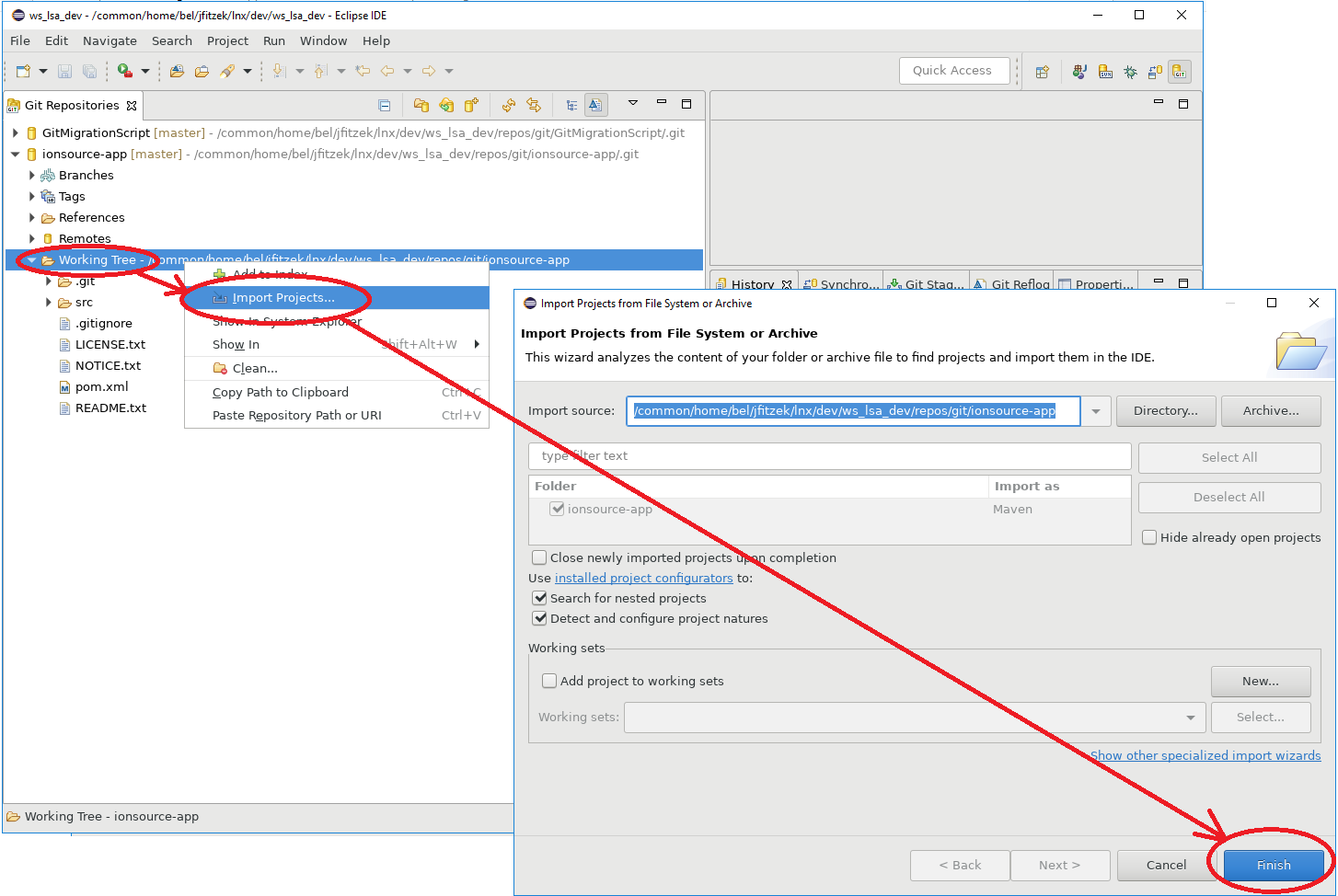Click the Directory... button
Image resolution: width=1338 pixels, height=896 pixels.
pos(1166,411)
